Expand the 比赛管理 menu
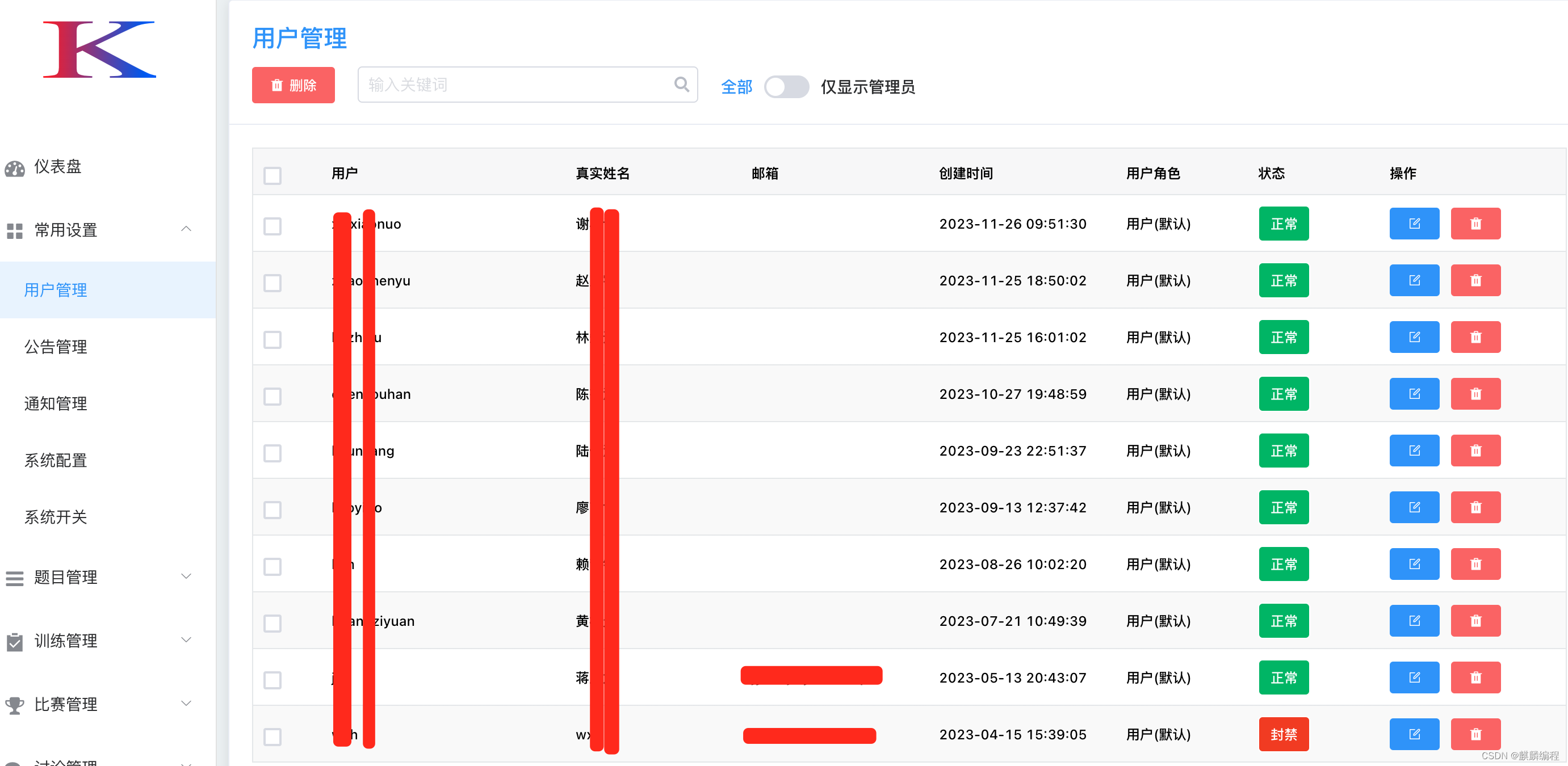The height and width of the screenshot is (766, 1568). 186,702
